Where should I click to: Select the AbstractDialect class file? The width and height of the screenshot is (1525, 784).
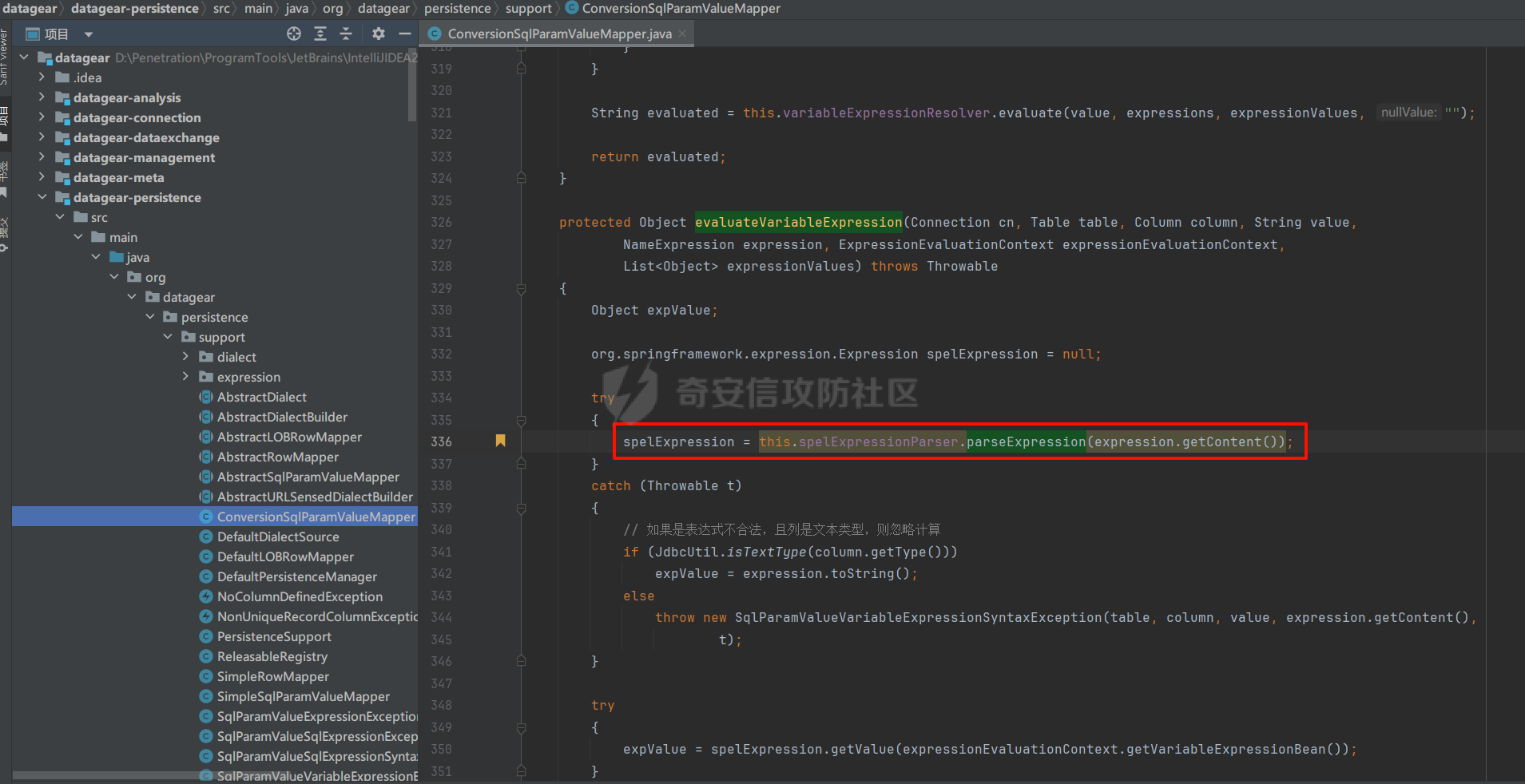click(261, 397)
